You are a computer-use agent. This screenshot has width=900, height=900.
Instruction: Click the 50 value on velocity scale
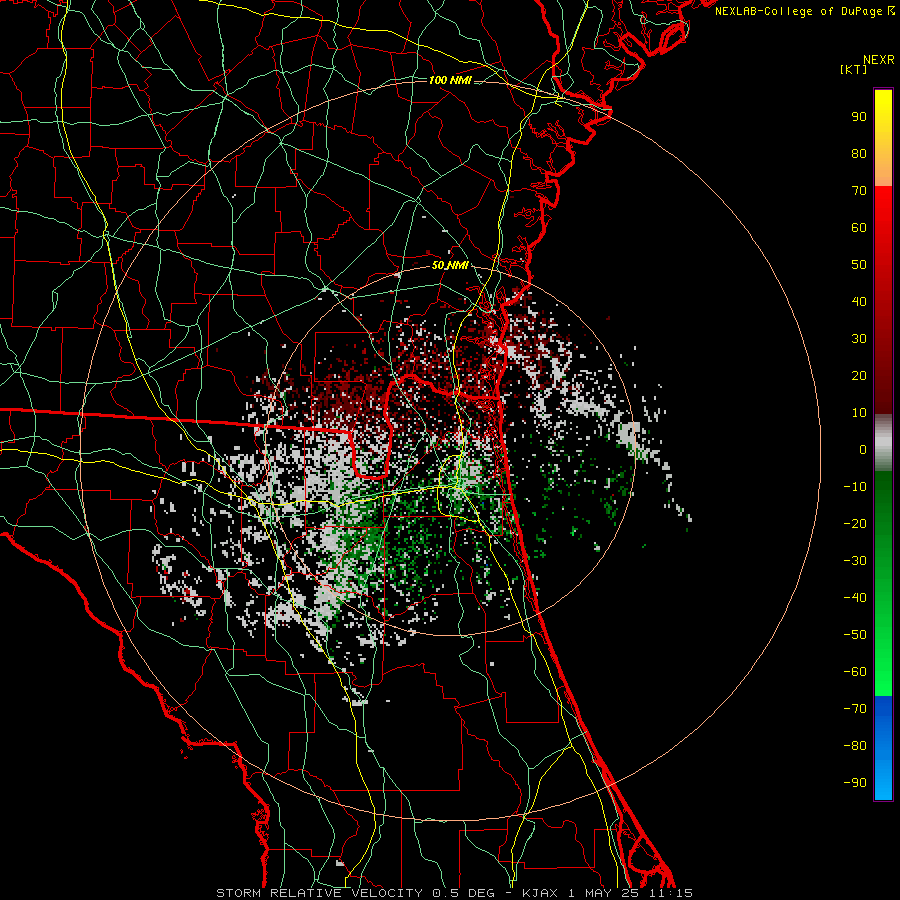[x=859, y=265]
